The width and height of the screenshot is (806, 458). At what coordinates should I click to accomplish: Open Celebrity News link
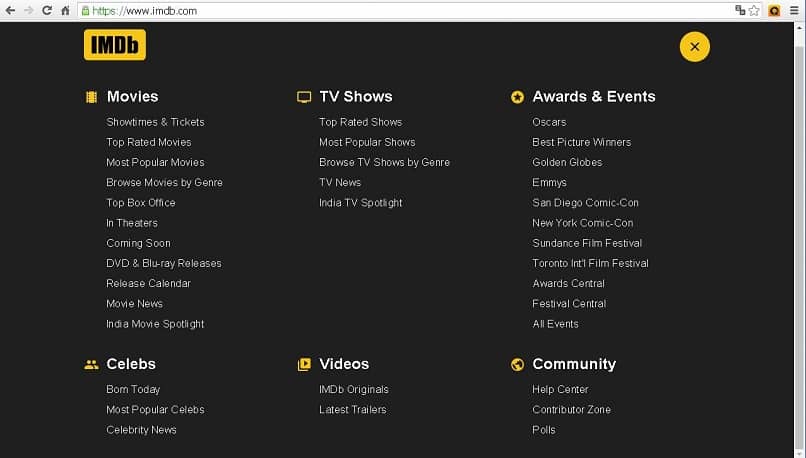(x=141, y=430)
